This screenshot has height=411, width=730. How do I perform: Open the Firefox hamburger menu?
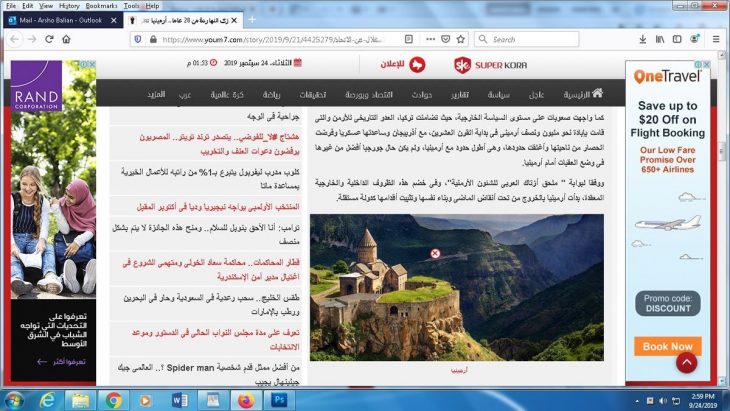click(716, 40)
